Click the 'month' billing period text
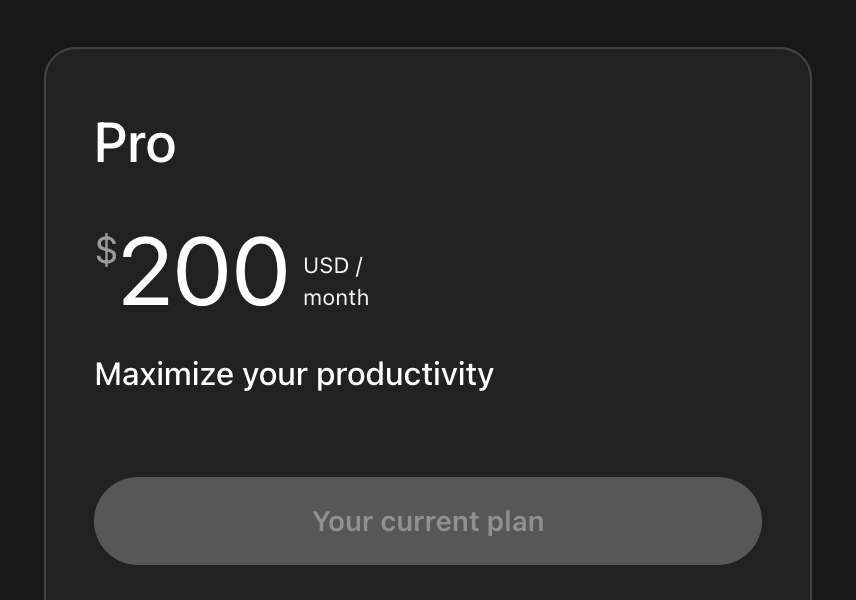 click(336, 298)
